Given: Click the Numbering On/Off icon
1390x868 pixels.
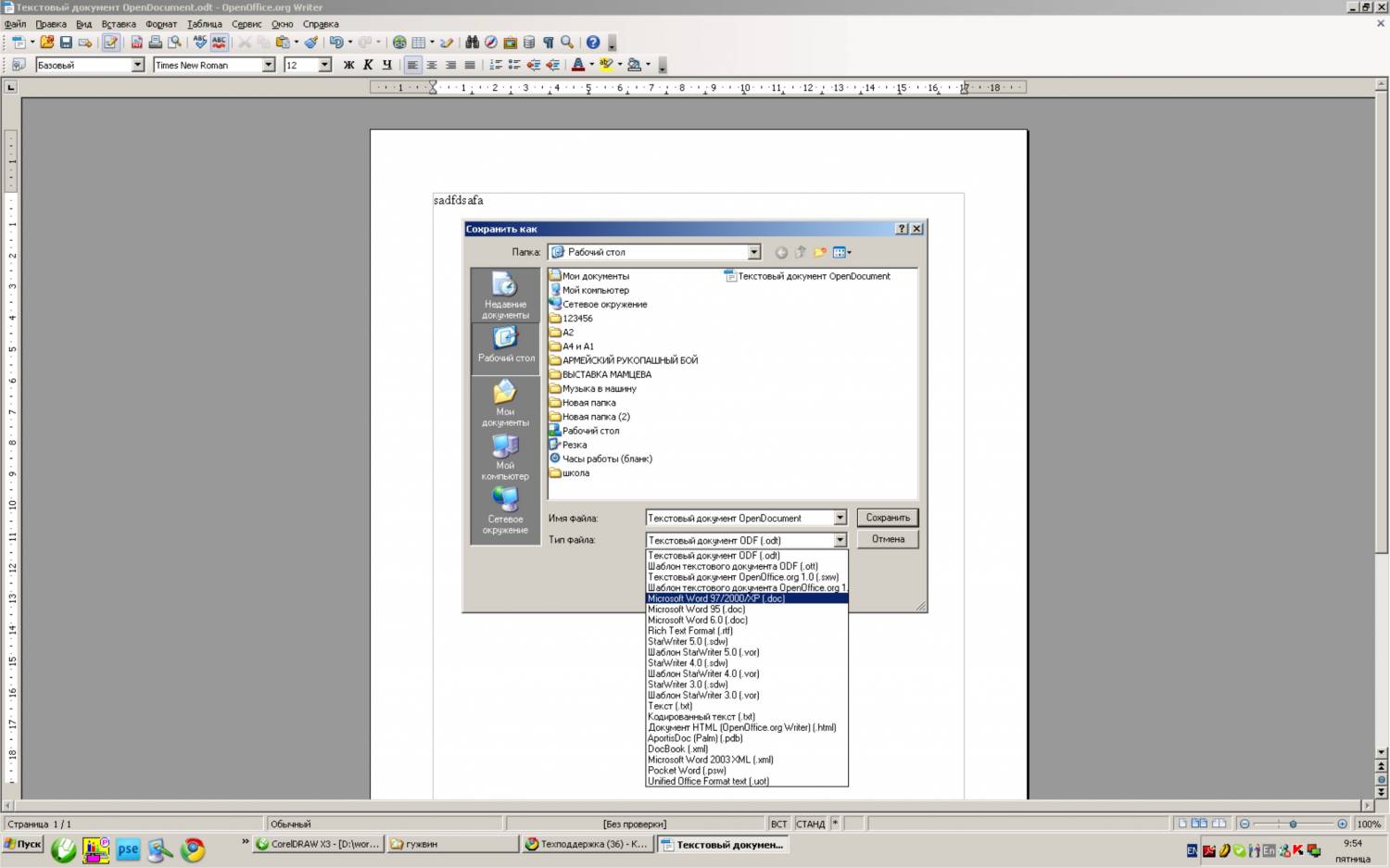Looking at the screenshot, I should pyautogui.click(x=496, y=65).
